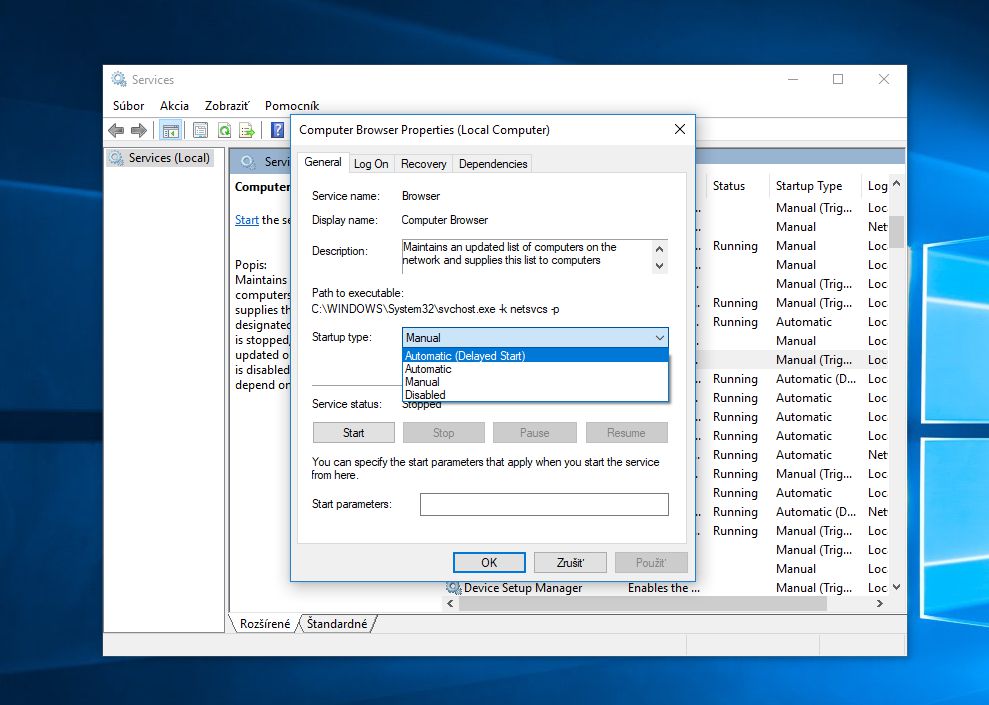Image resolution: width=989 pixels, height=705 pixels.
Task: Confirm with the OK button
Action: click(x=489, y=562)
